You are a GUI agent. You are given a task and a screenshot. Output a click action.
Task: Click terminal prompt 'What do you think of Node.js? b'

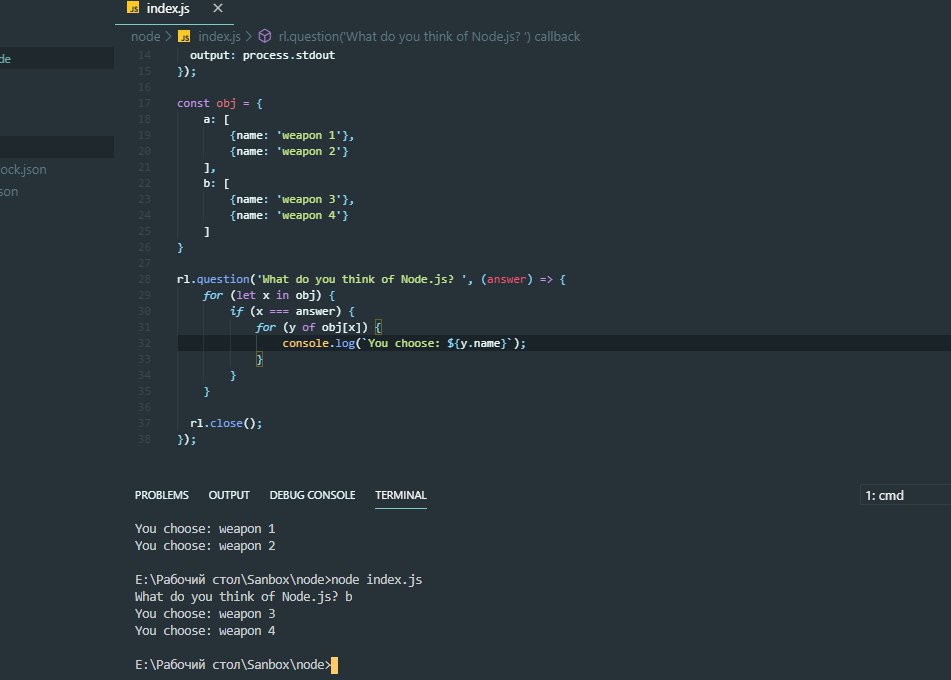point(244,597)
